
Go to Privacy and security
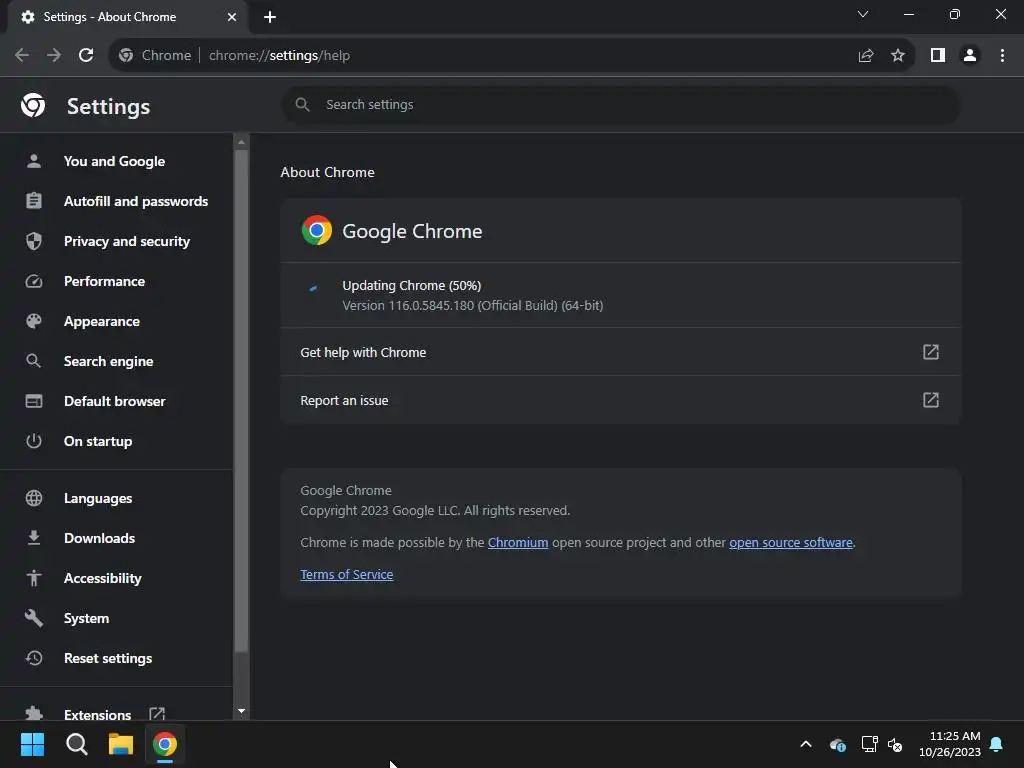(x=127, y=241)
